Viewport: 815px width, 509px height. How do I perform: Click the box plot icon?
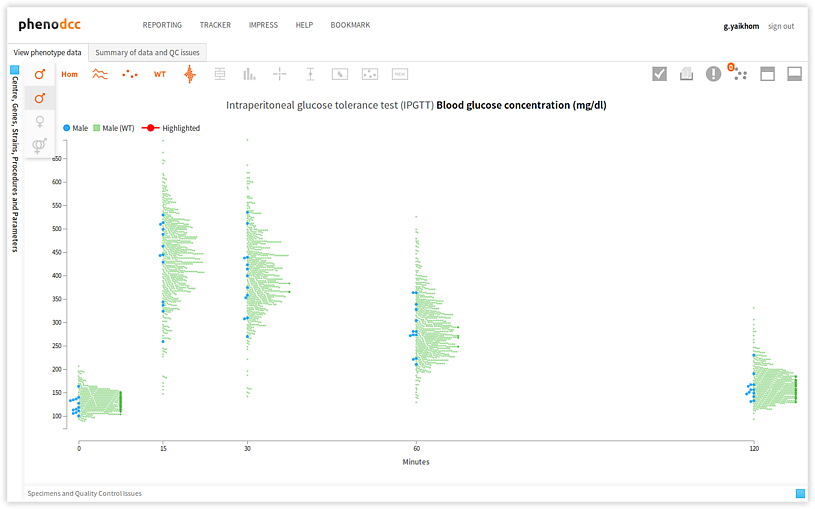(x=220, y=74)
